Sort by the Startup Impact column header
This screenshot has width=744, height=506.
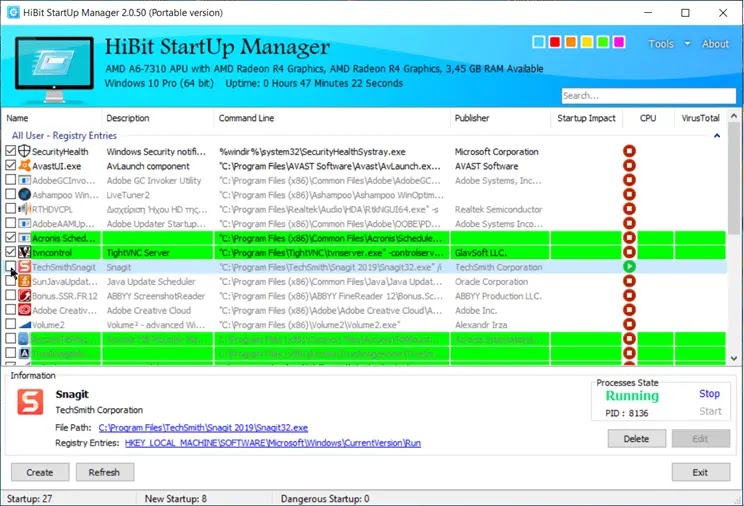pyautogui.click(x=586, y=118)
